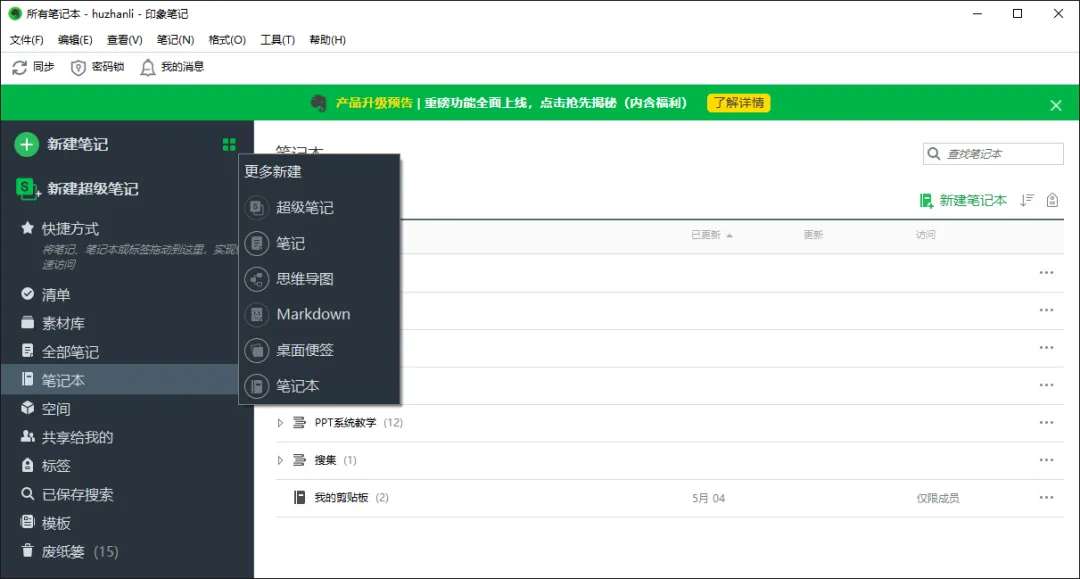The height and width of the screenshot is (579, 1080).
Task: Select 桌面便签 text in popup
Action: click(305, 350)
